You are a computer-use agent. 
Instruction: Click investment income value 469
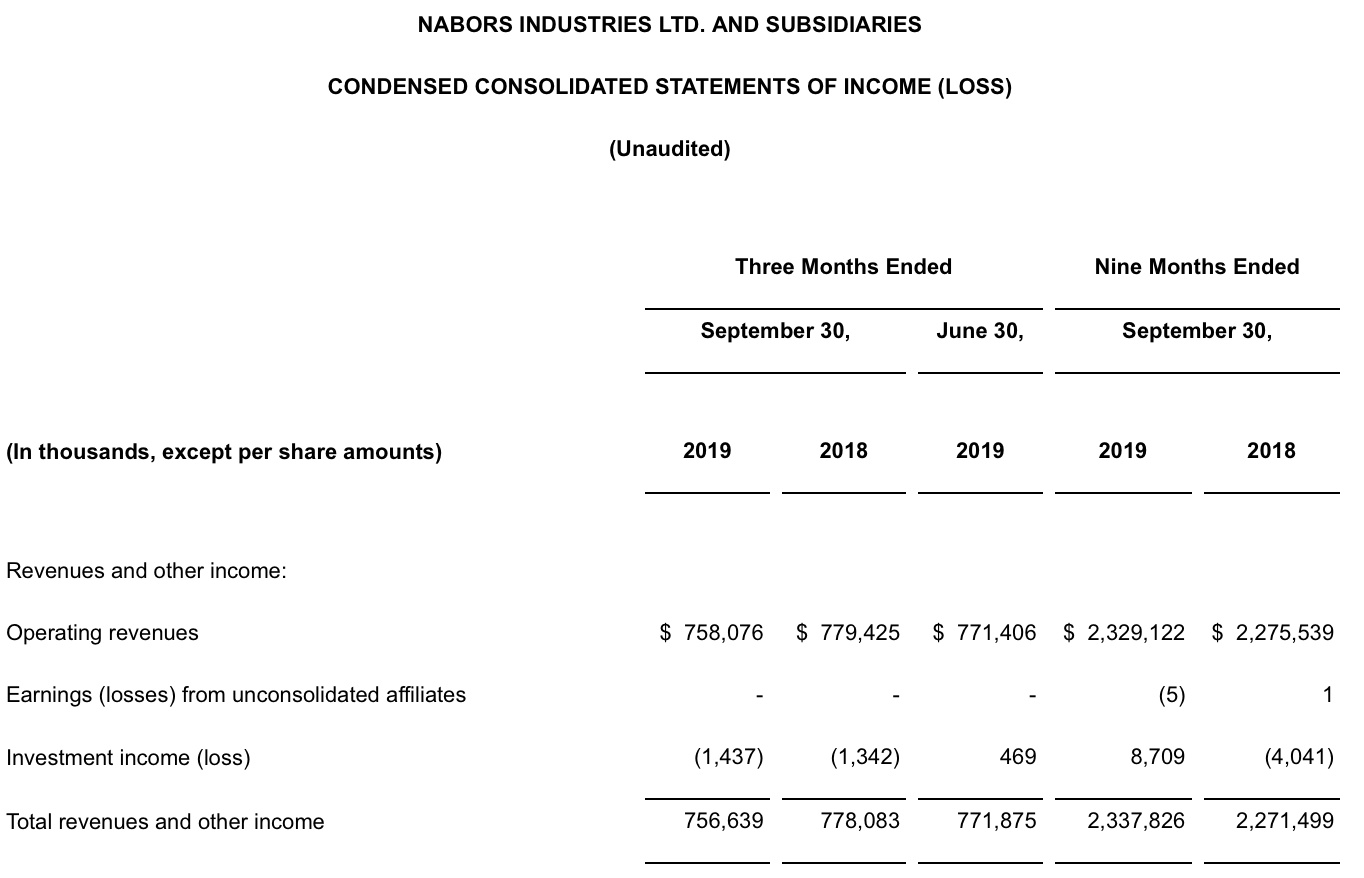pos(1018,757)
